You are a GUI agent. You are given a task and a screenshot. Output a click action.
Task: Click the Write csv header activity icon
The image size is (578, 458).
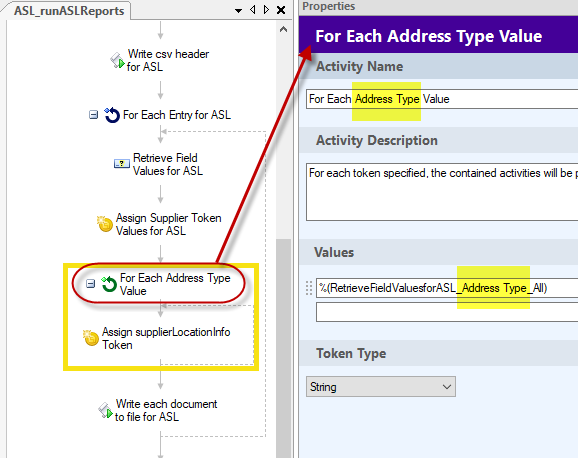point(118,60)
